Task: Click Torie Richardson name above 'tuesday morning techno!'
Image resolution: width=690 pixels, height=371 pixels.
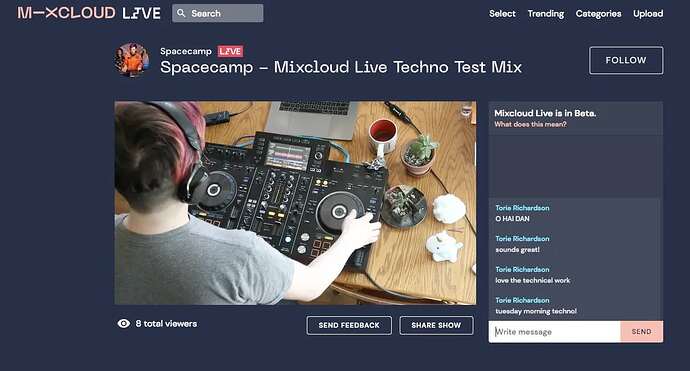Action: [522, 300]
